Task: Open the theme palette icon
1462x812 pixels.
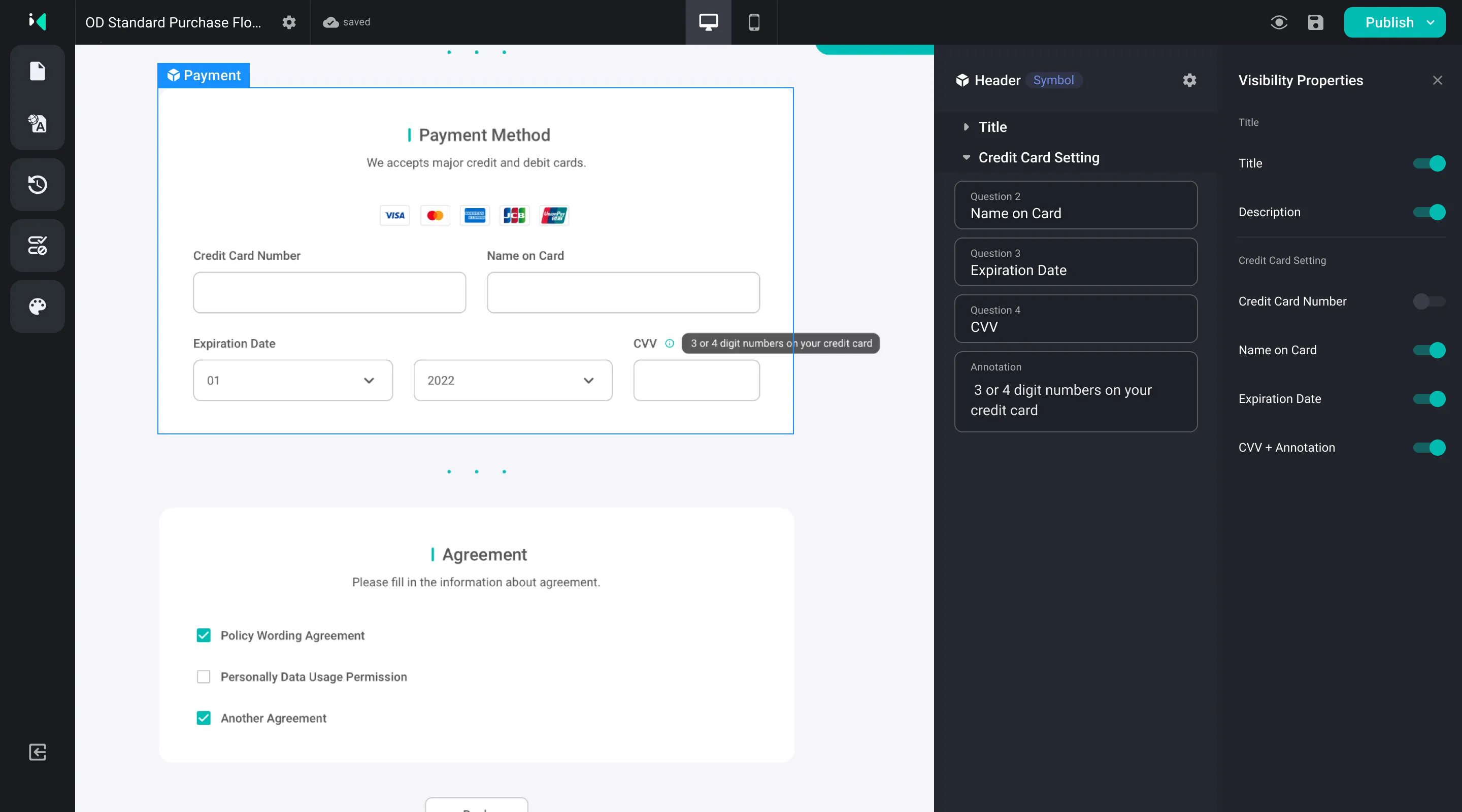Action: click(x=38, y=307)
